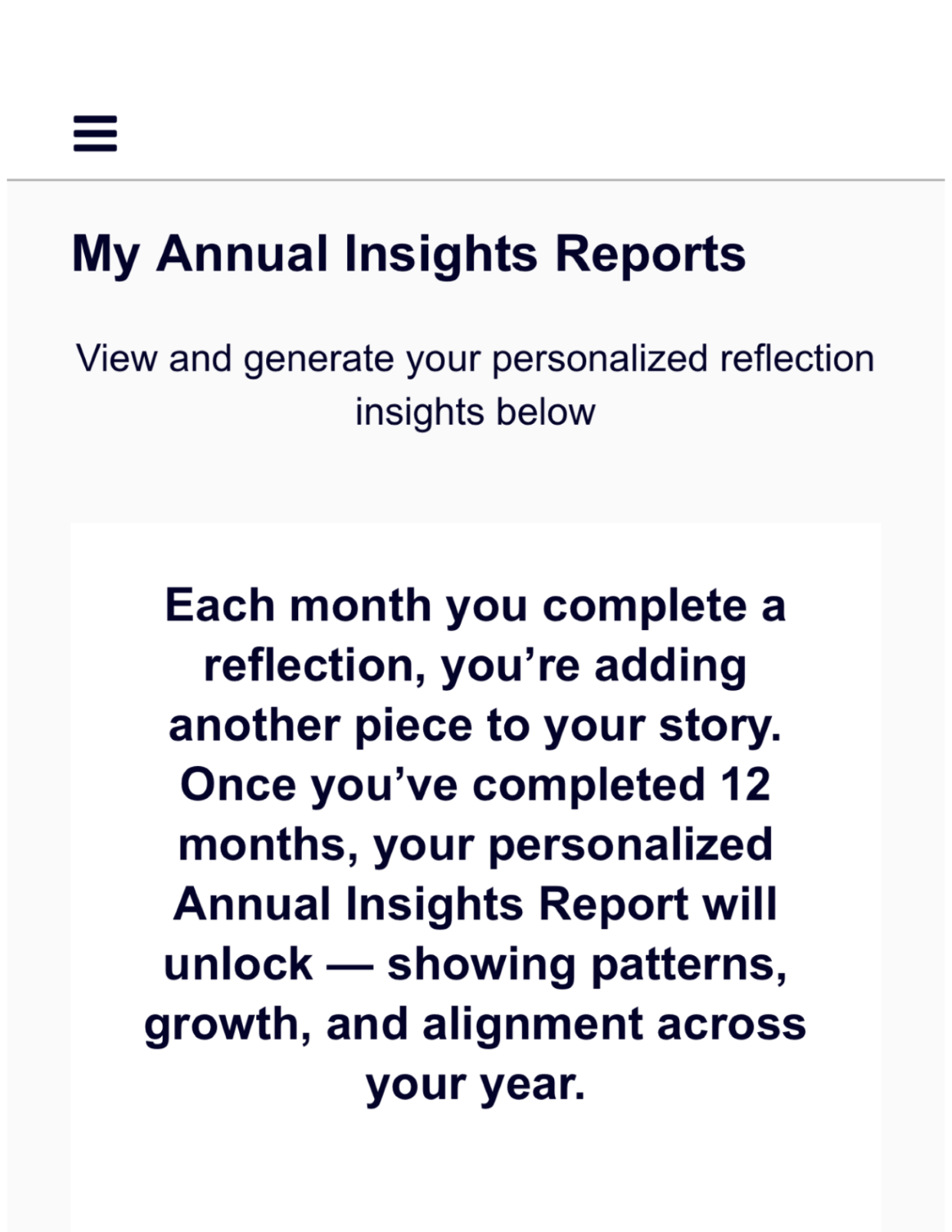This screenshot has height=1232, width=952.
Task: Click the word "View" in the subtitle
Action: pos(117,358)
